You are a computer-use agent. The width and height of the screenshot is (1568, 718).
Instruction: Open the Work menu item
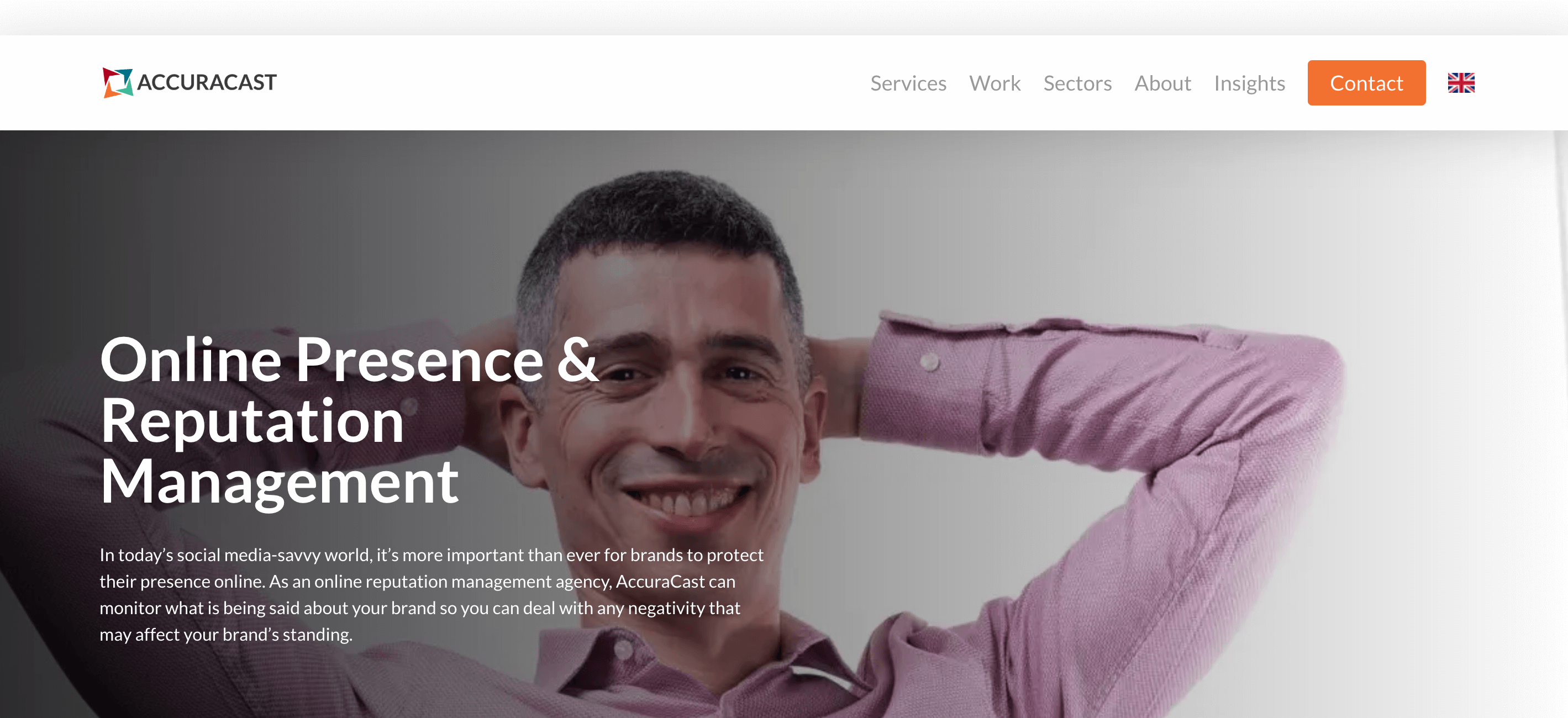click(995, 83)
